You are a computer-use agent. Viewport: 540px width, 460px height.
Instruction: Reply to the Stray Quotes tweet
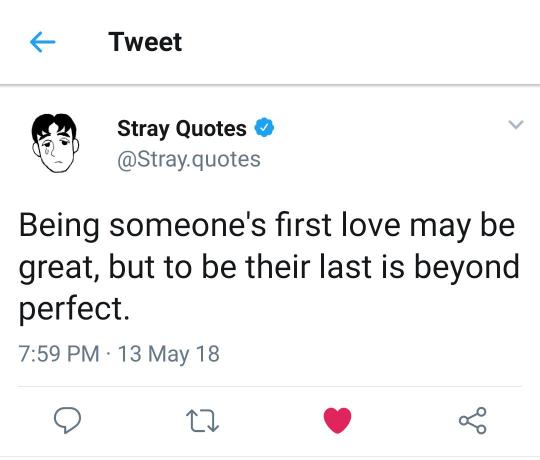pos(68,420)
